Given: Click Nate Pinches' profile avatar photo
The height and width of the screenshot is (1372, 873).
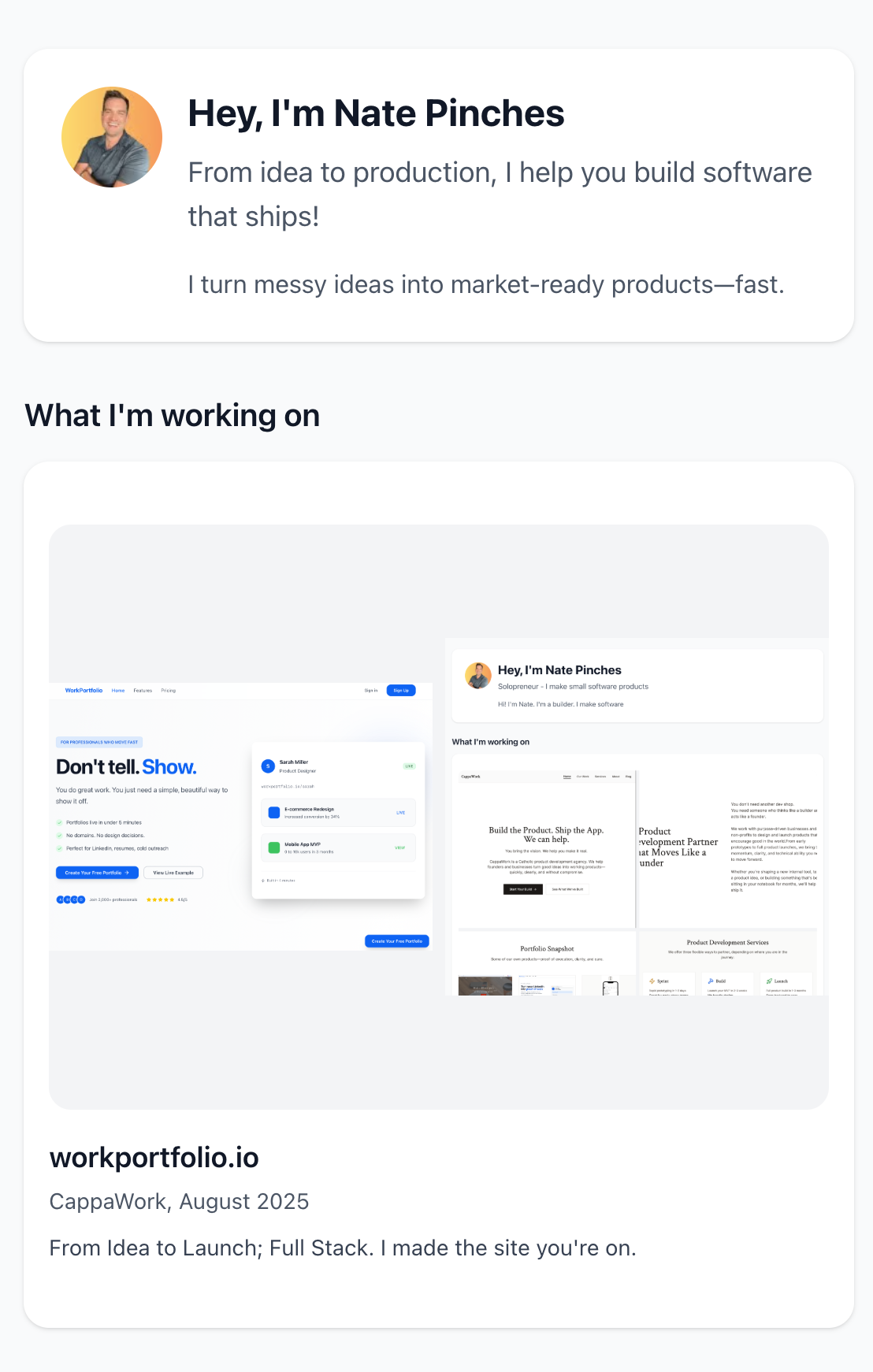Looking at the screenshot, I should coord(112,137).
